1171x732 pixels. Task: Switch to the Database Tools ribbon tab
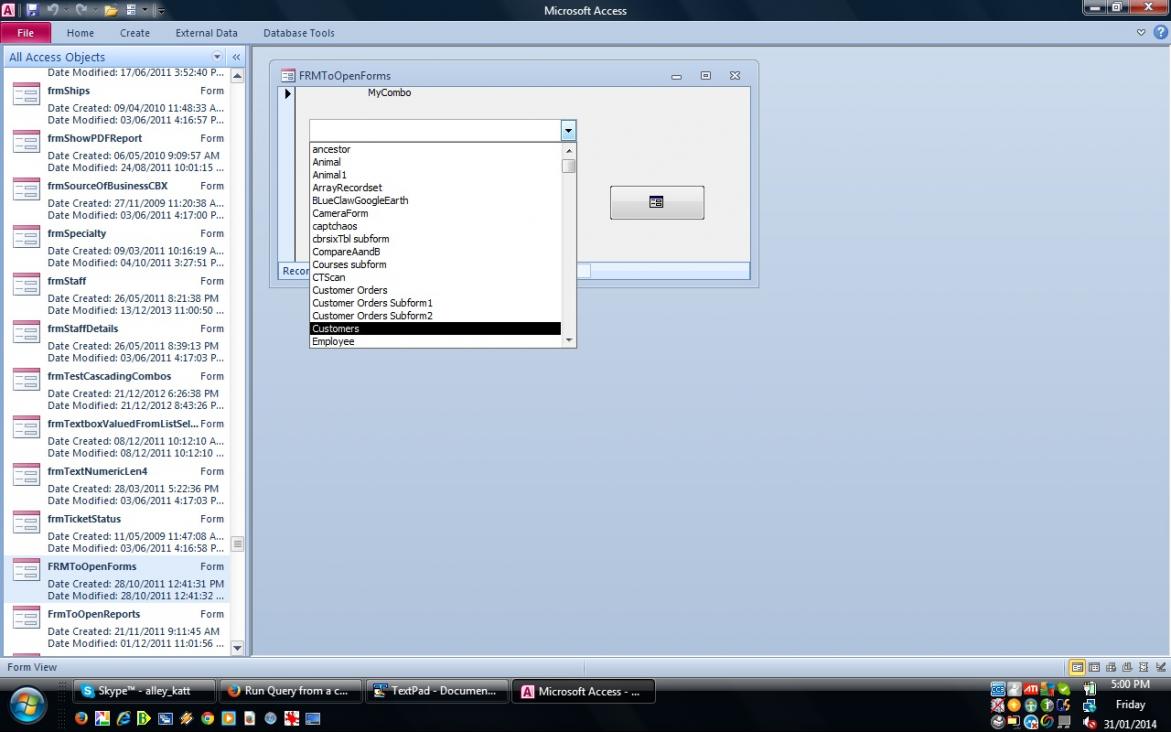click(299, 33)
